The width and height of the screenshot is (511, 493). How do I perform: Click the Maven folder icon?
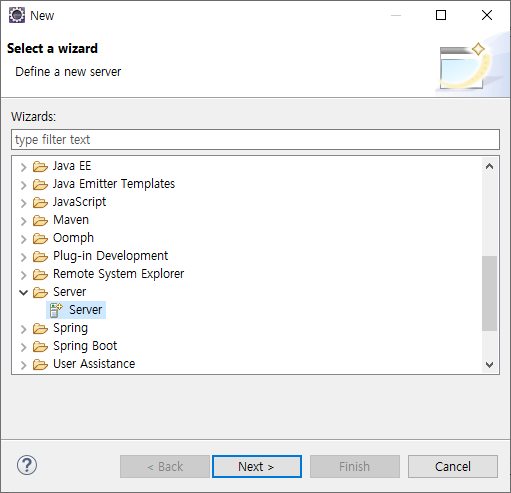click(x=40, y=220)
